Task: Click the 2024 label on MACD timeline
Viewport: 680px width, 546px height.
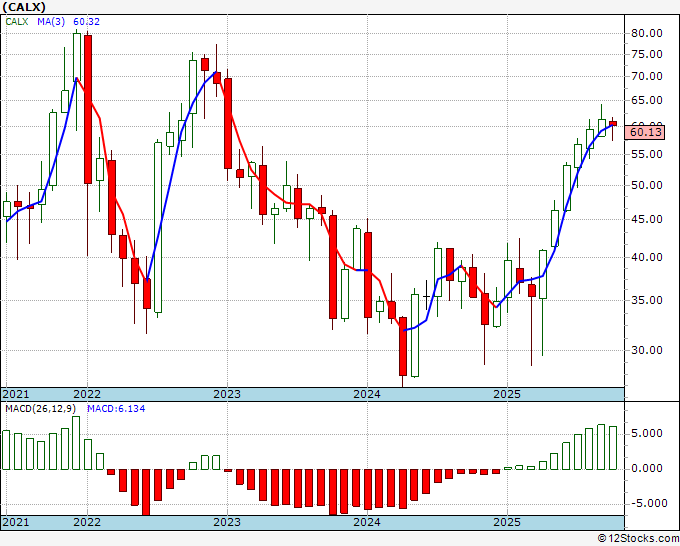Action: click(x=367, y=522)
